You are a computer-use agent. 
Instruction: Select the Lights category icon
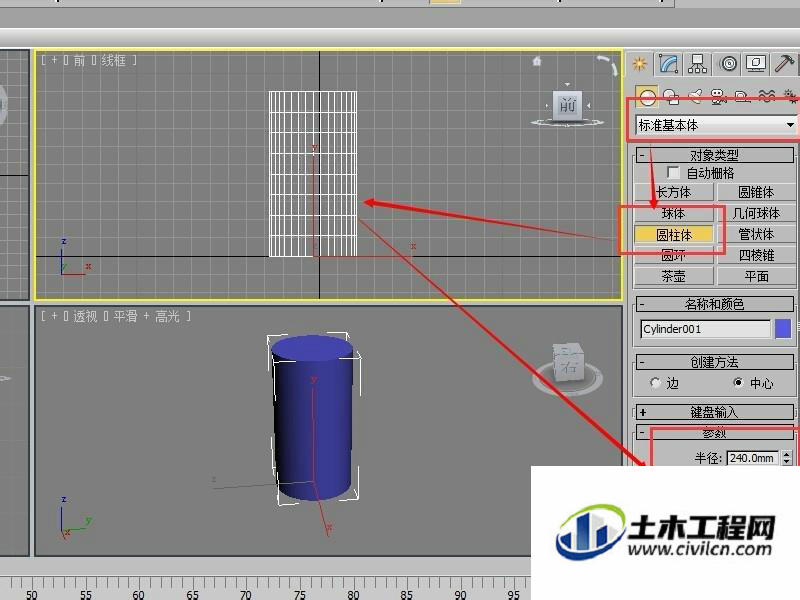tap(695, 96)
